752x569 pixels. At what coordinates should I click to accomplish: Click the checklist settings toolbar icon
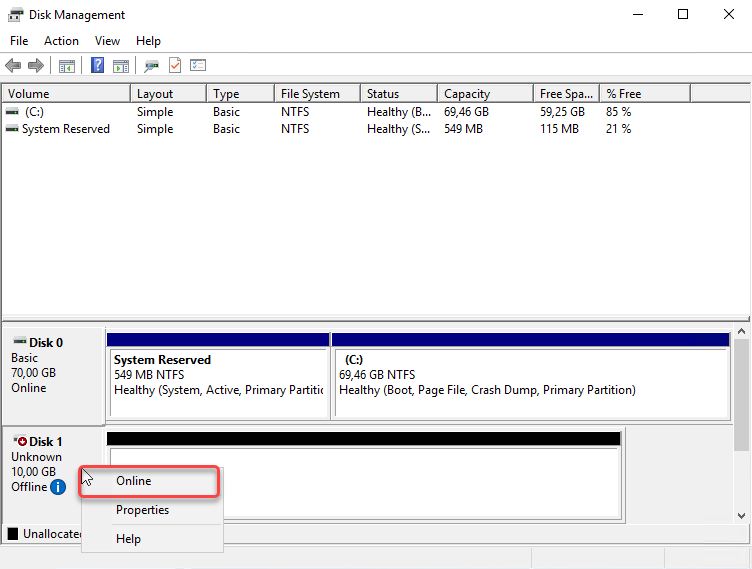tap(198, 66)
